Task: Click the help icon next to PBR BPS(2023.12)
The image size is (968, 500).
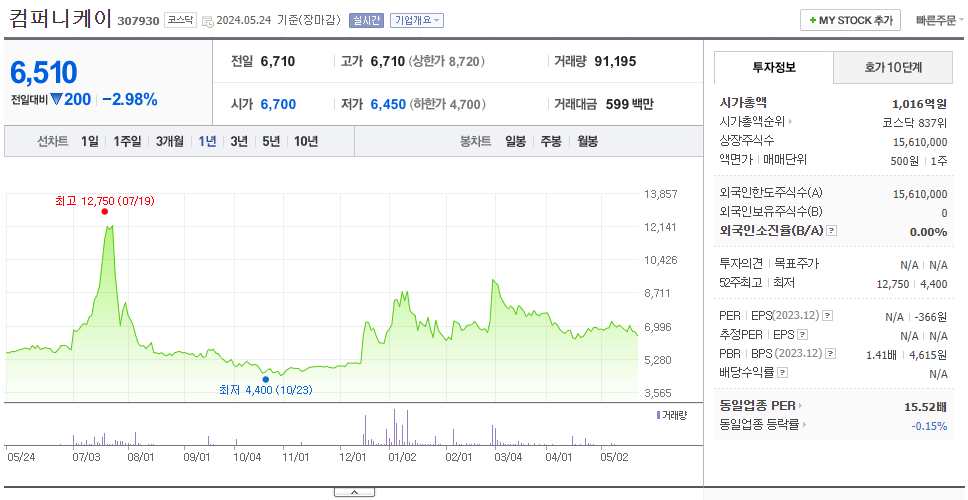Action: (x=832, y=354)
